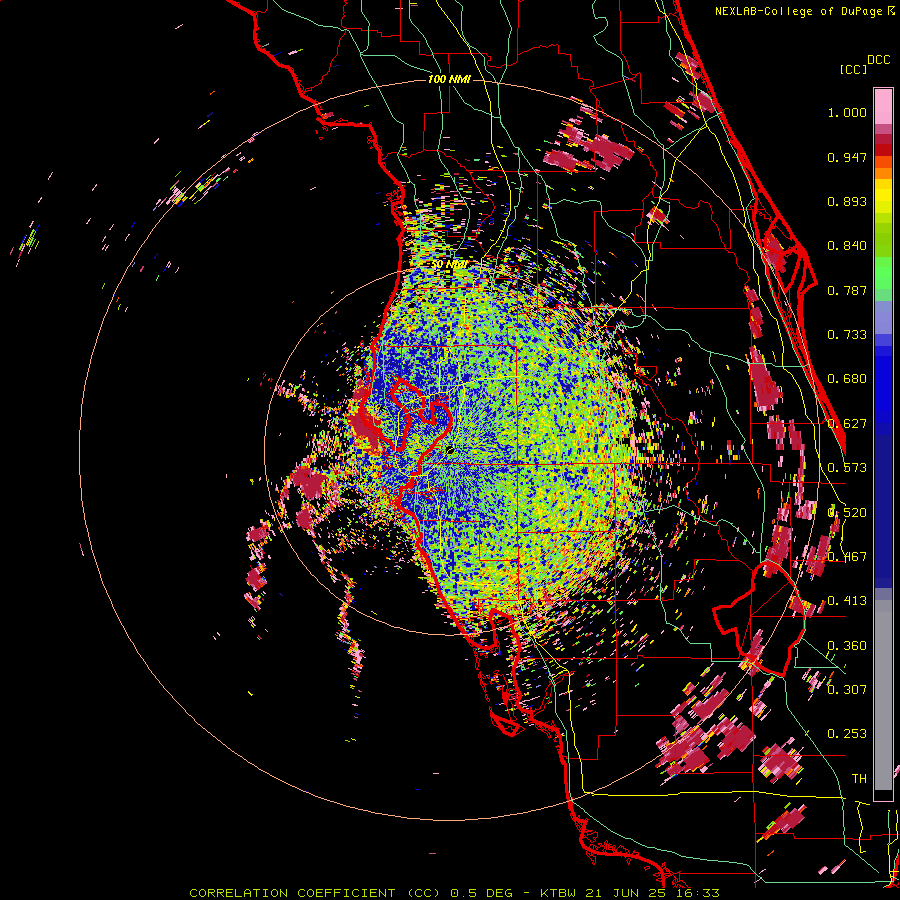Select the 0.307 legend value
The height and width of the screenshot is (900, 900).
click(847, 689)
